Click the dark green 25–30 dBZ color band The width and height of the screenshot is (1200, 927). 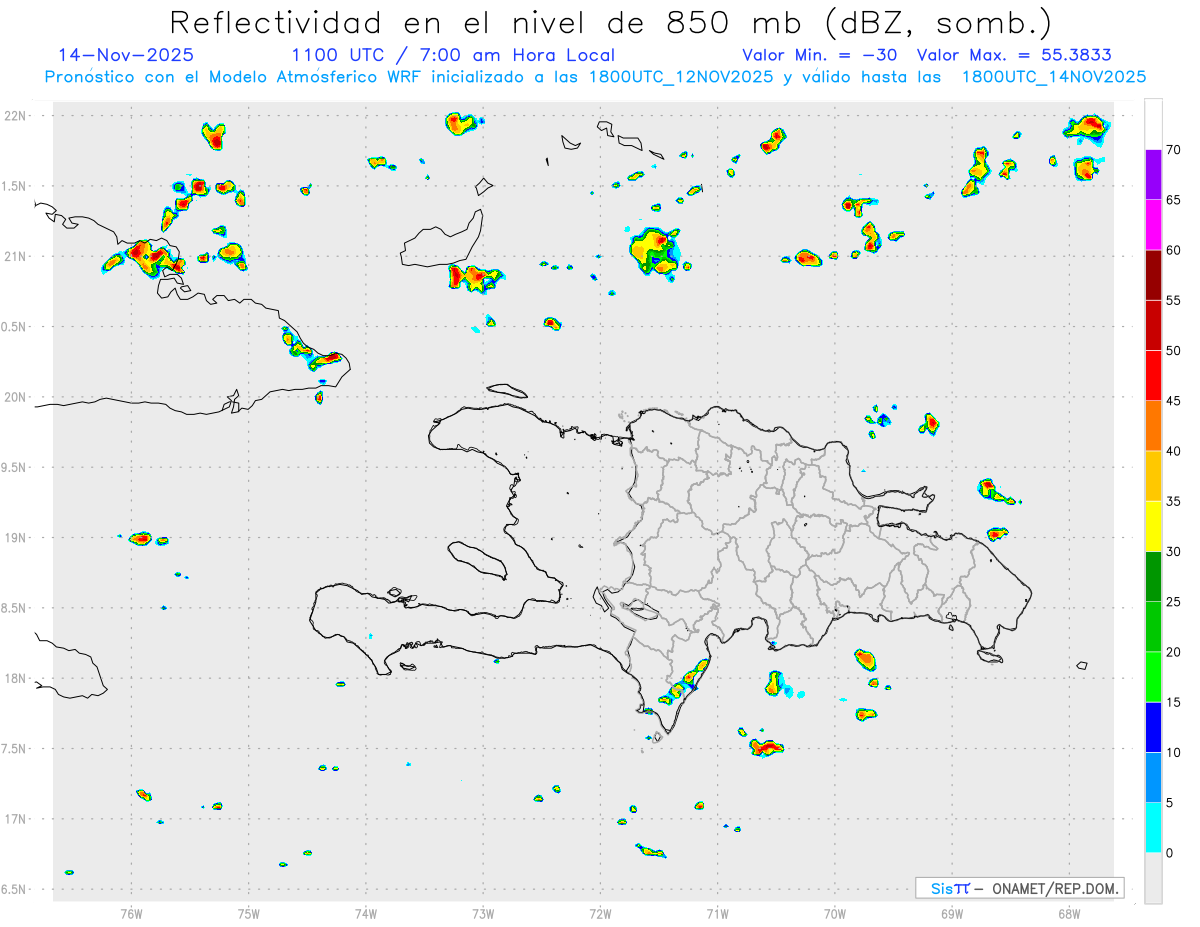pos(1153,577)
